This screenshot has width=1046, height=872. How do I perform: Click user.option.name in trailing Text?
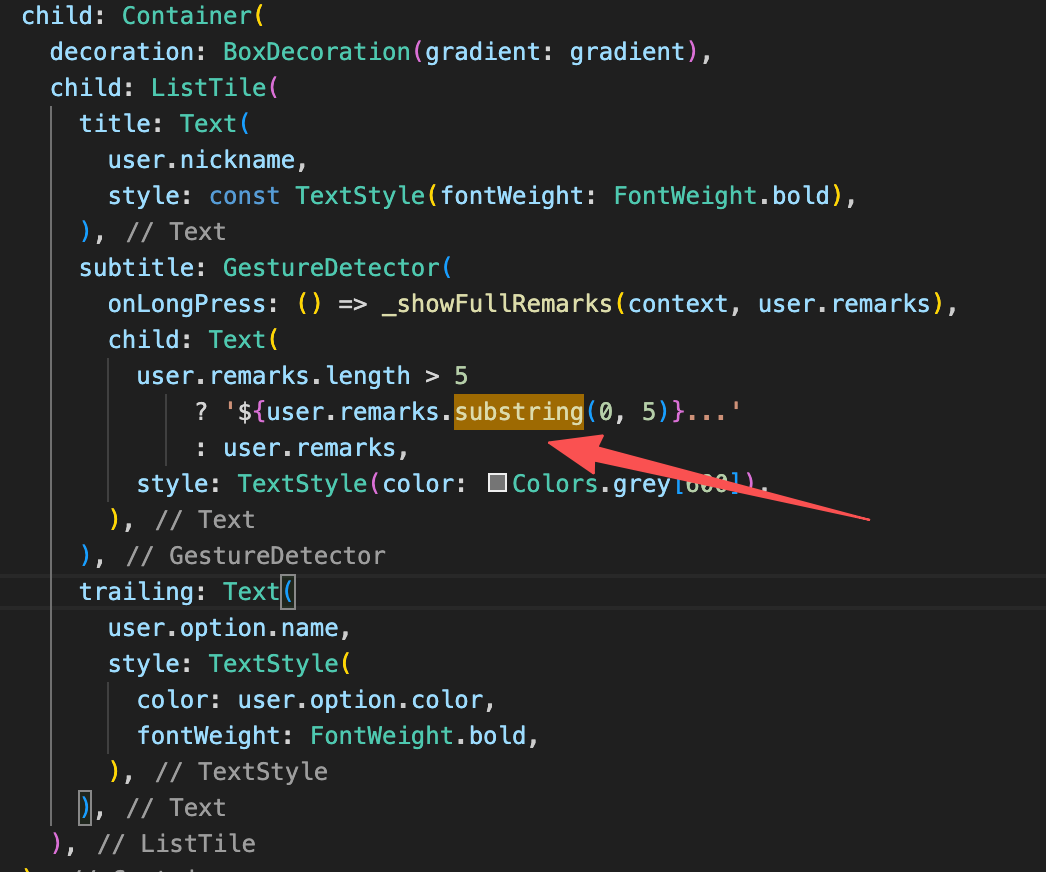coord(223,628)
